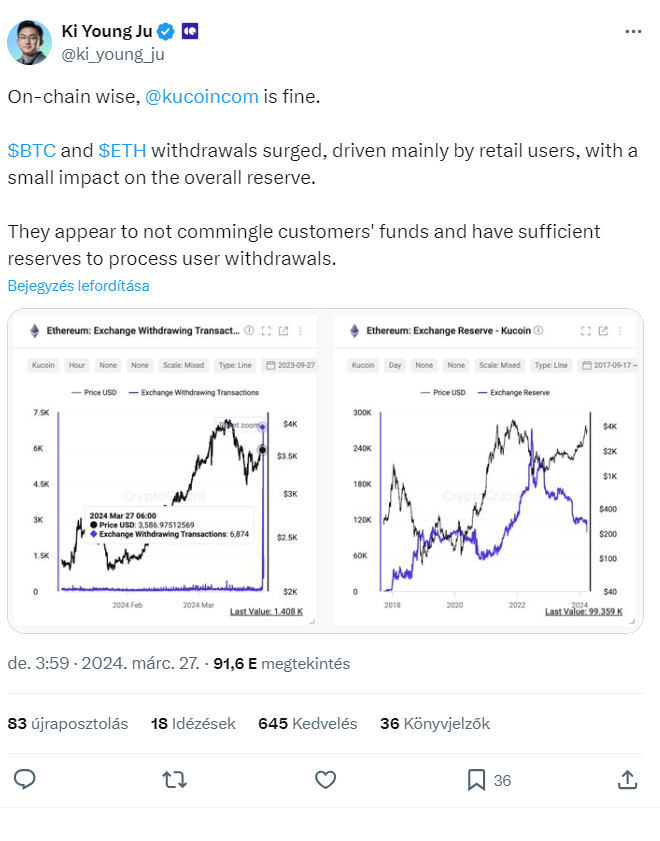Screen dimensions: 660x841
Task: Click the blue verified checkmark badge
Action: pos(166,32)
